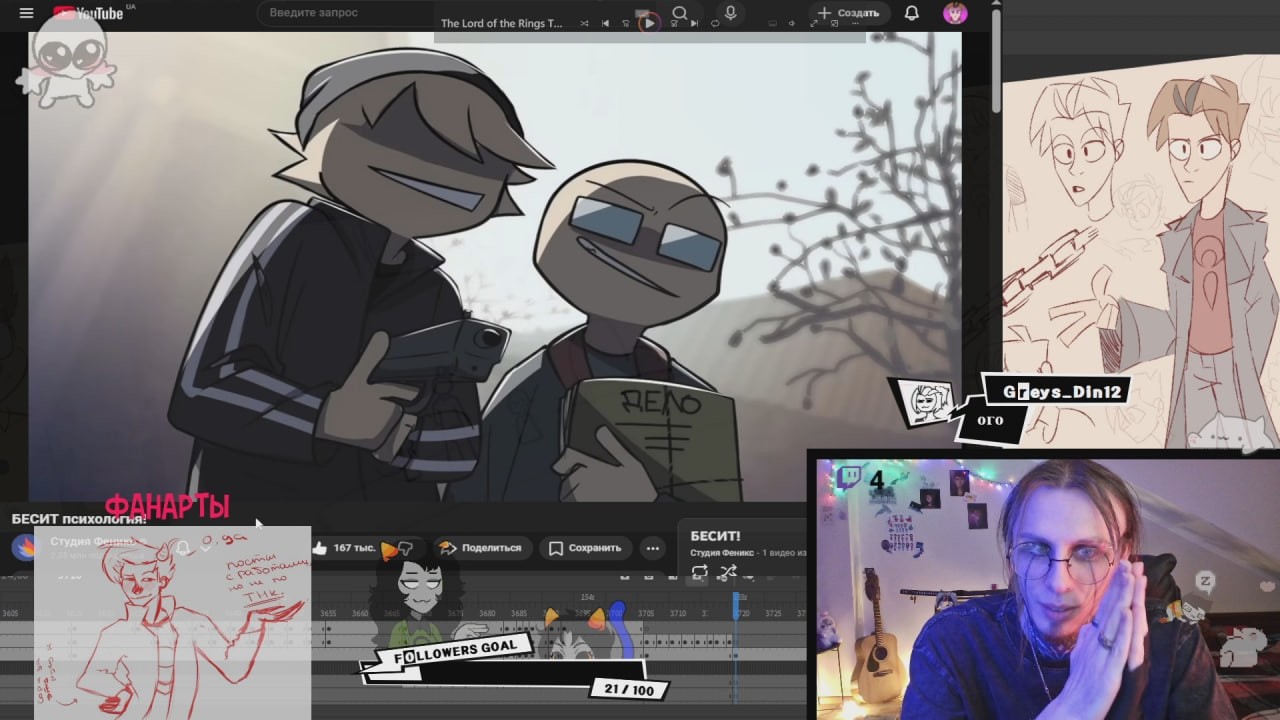
Task: Toggle loop for the БЕСИТ! playlist
Action: [699, 572]
